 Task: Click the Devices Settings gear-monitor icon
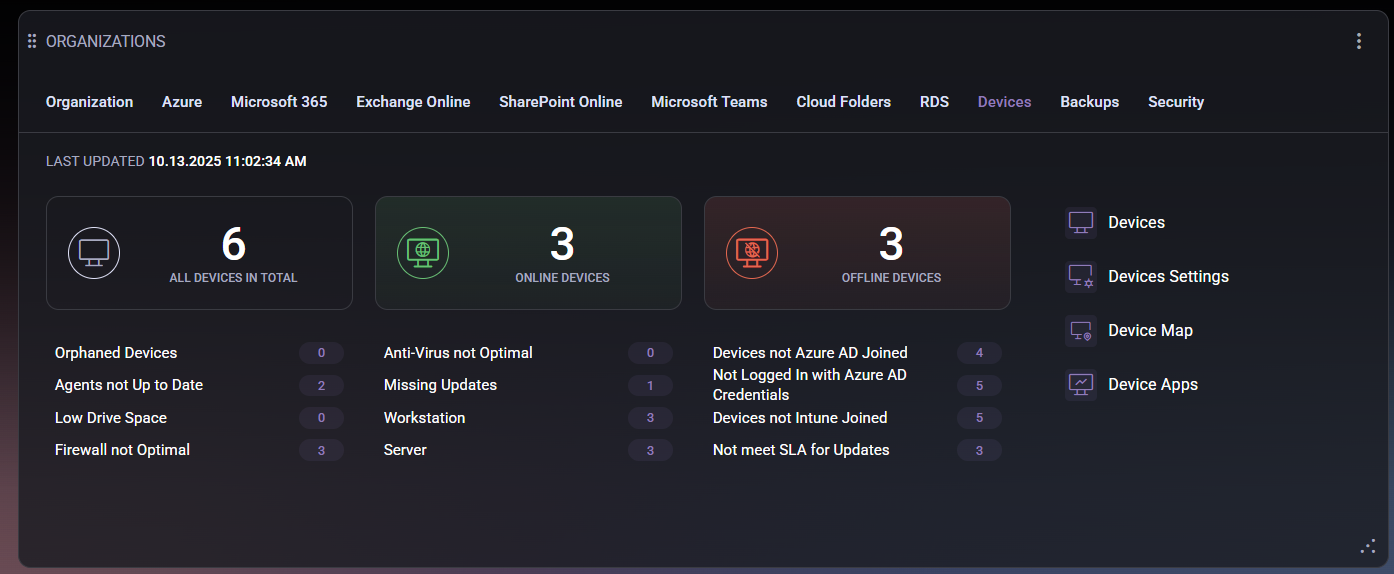[x=1081, y=277]
